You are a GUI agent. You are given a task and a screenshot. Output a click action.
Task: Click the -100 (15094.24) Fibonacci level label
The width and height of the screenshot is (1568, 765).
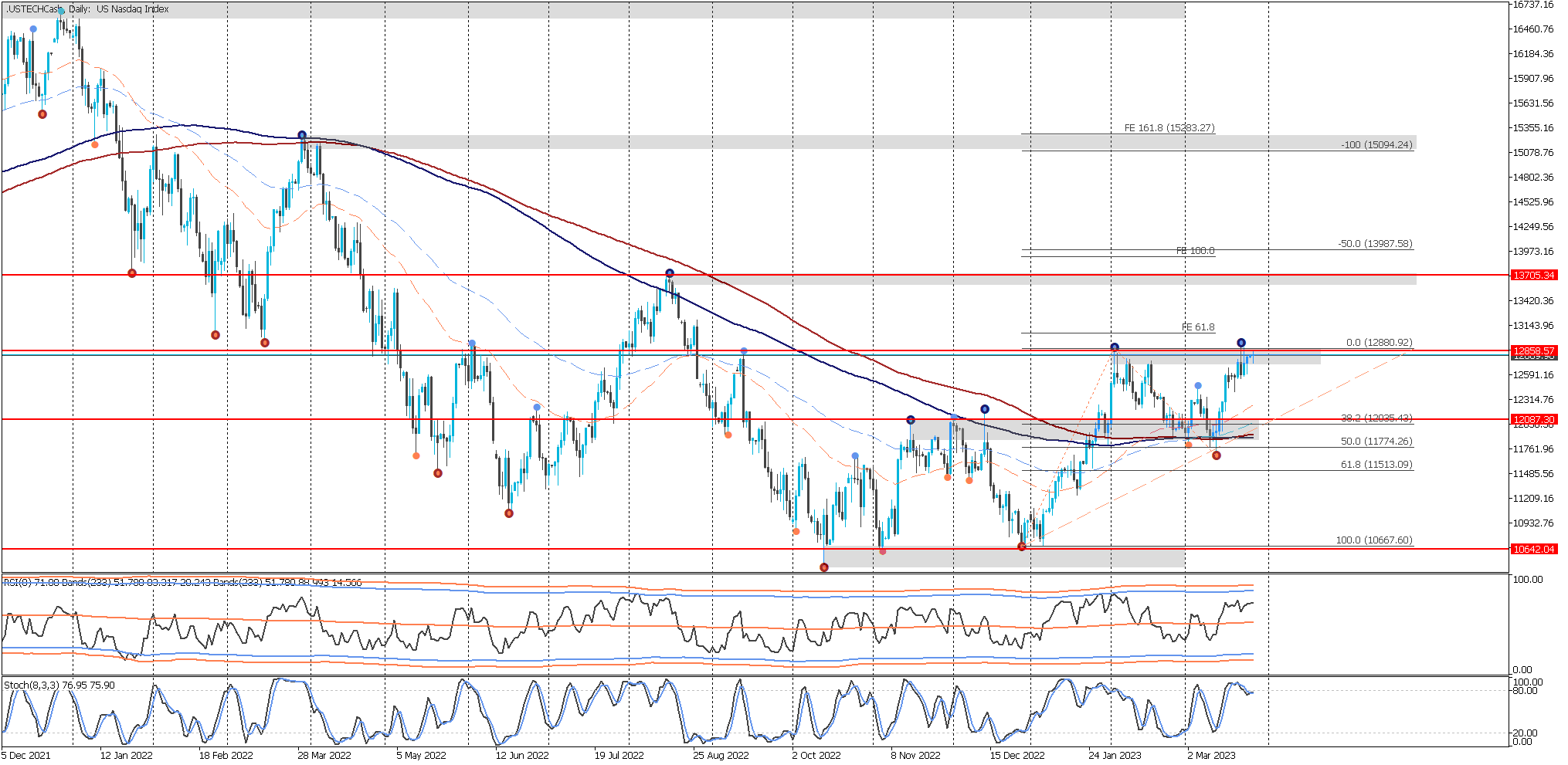point(1376,145)
